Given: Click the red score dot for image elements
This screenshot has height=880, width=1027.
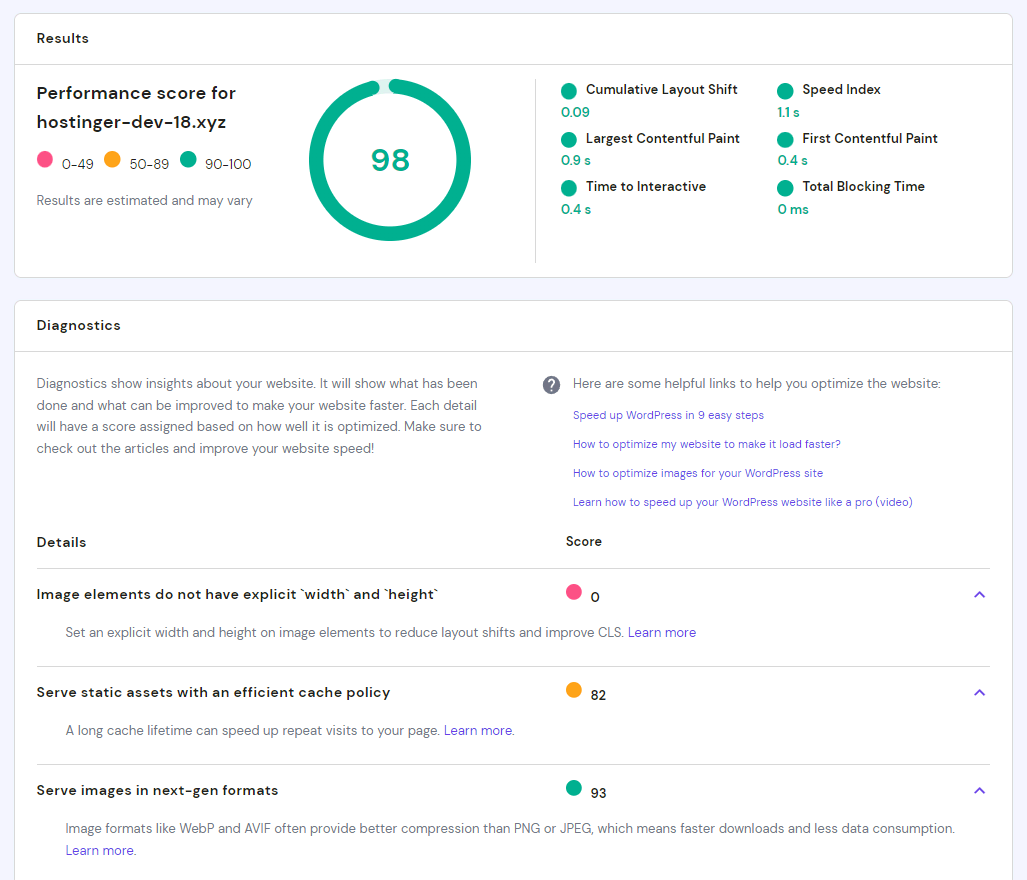Looking at the screenshot, I should 574,592.
